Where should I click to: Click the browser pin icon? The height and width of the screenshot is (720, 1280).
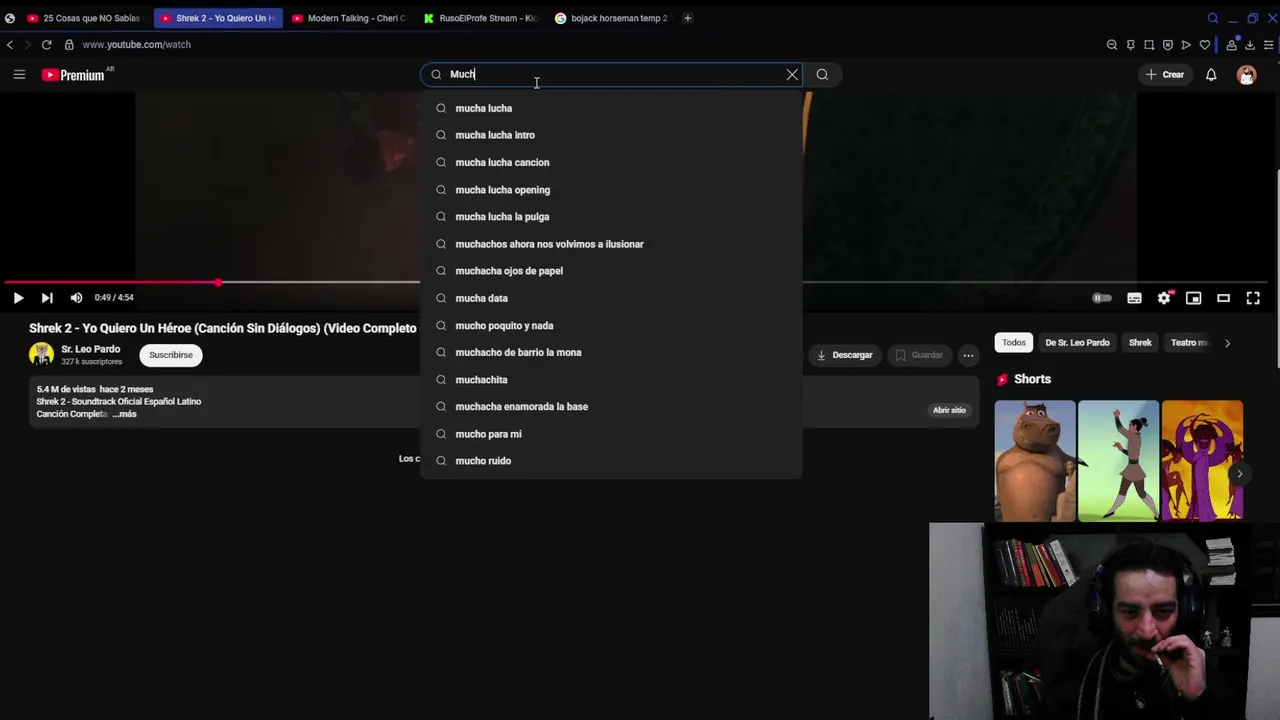point(1131,45)
